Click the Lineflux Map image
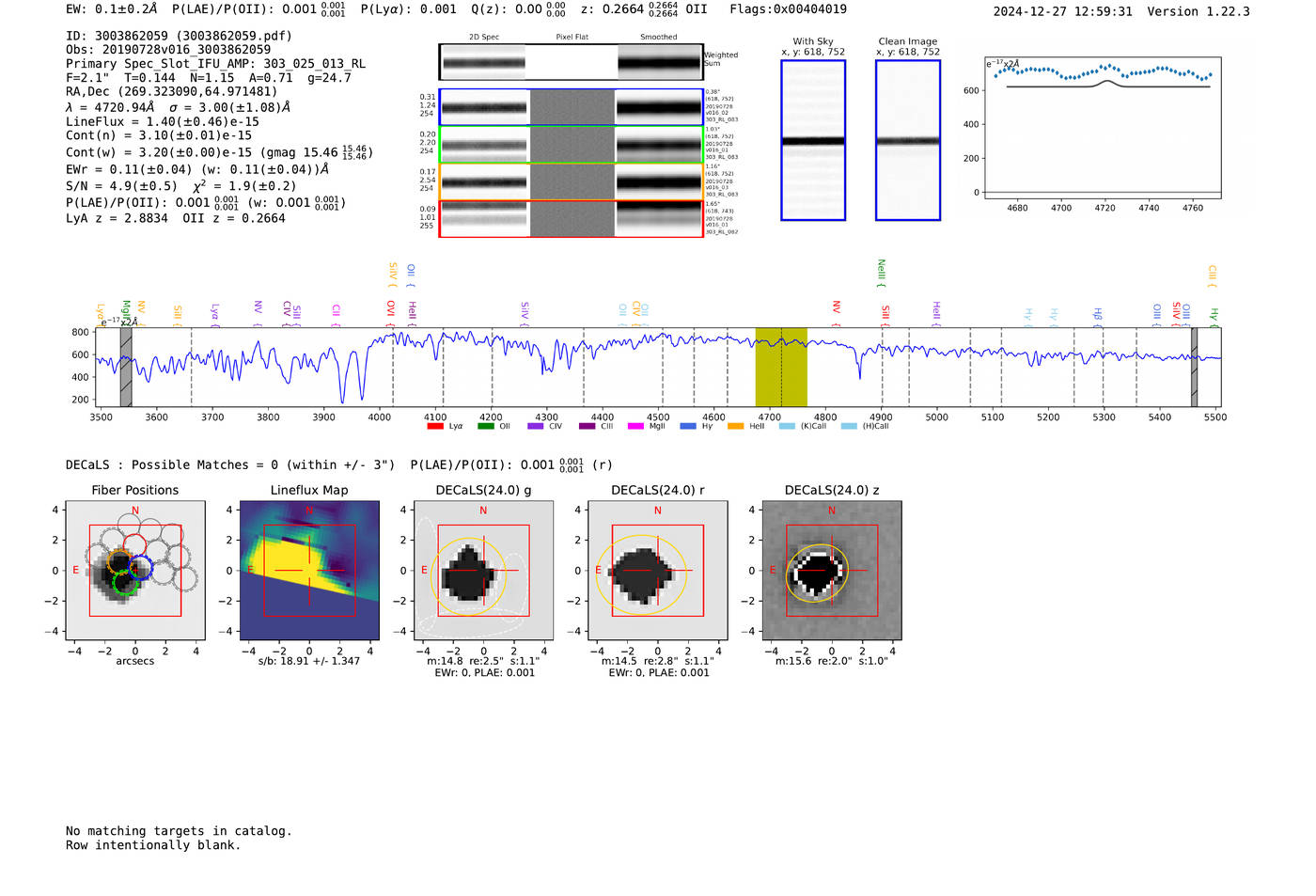This screenshot has height=896, width=1316. [309, 571]
